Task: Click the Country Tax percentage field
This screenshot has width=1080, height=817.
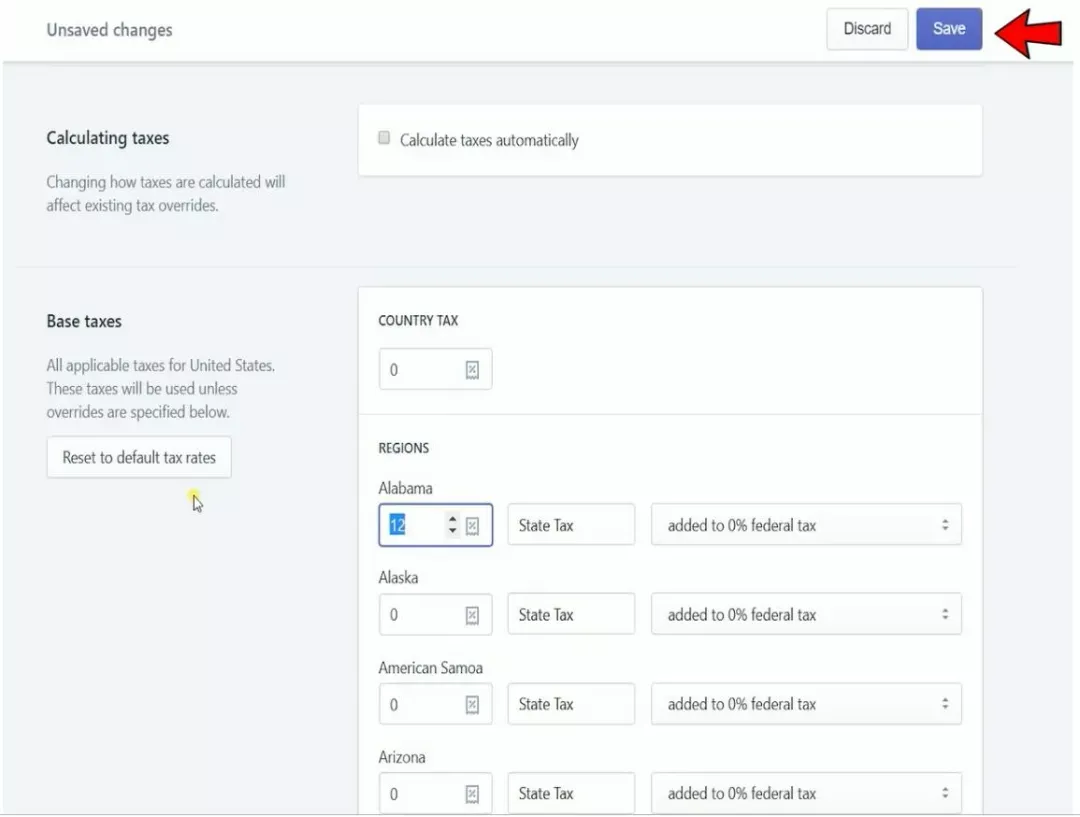Action: pos(435,369)
